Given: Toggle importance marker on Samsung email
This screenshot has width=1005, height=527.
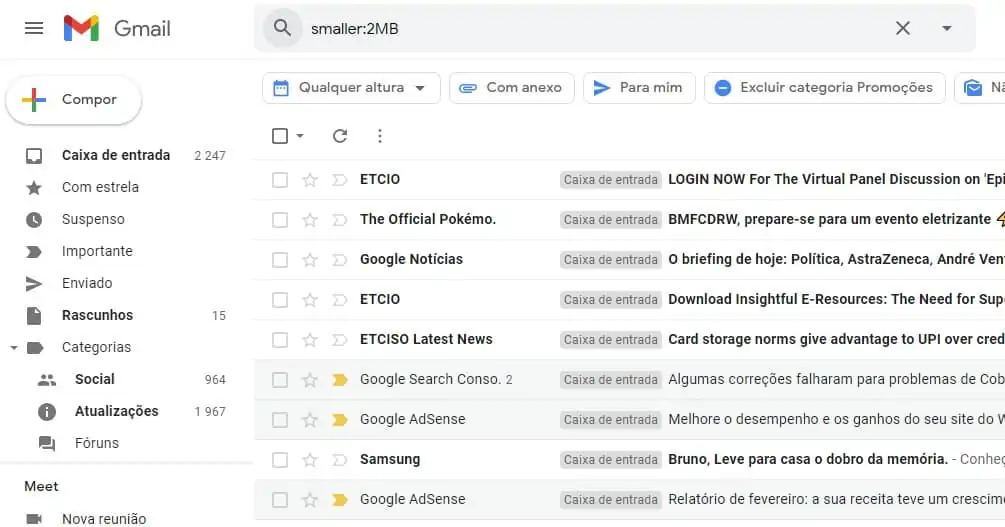Looking at the screenshot, I should [340, 460].
